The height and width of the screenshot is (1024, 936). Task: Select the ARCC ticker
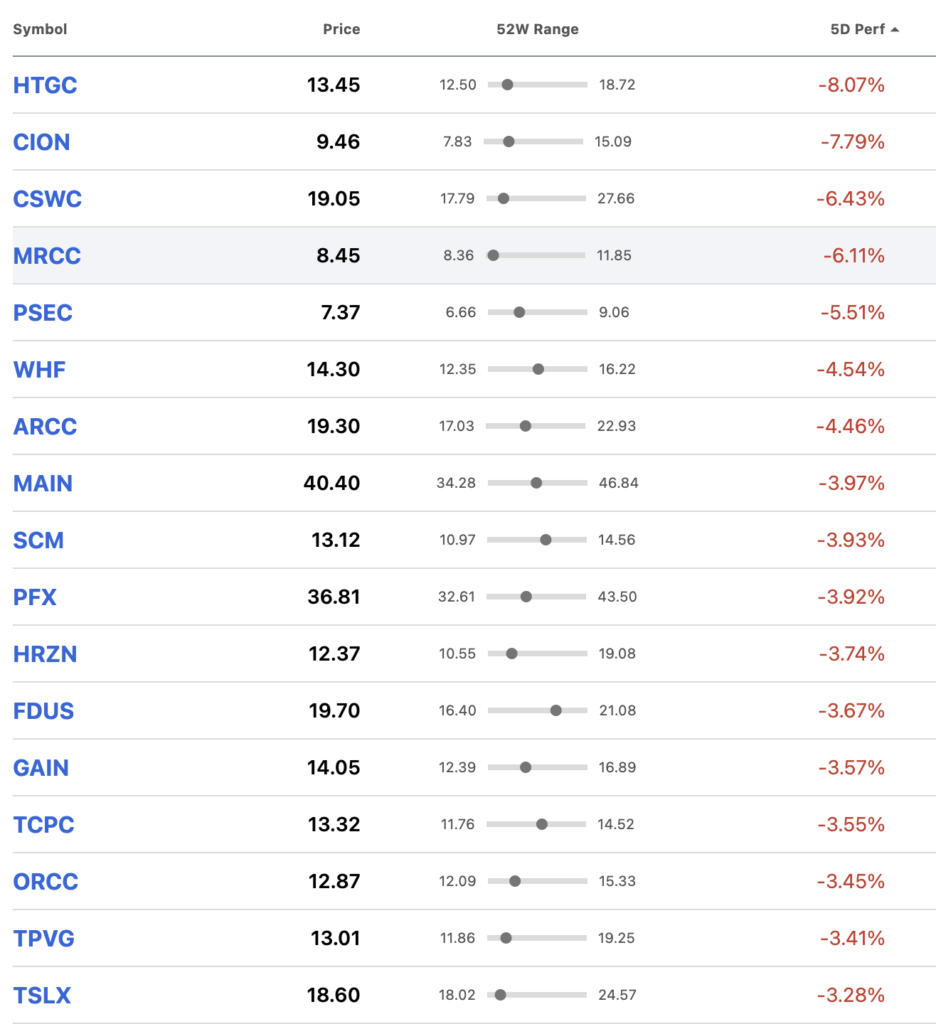tap(45, 426)
